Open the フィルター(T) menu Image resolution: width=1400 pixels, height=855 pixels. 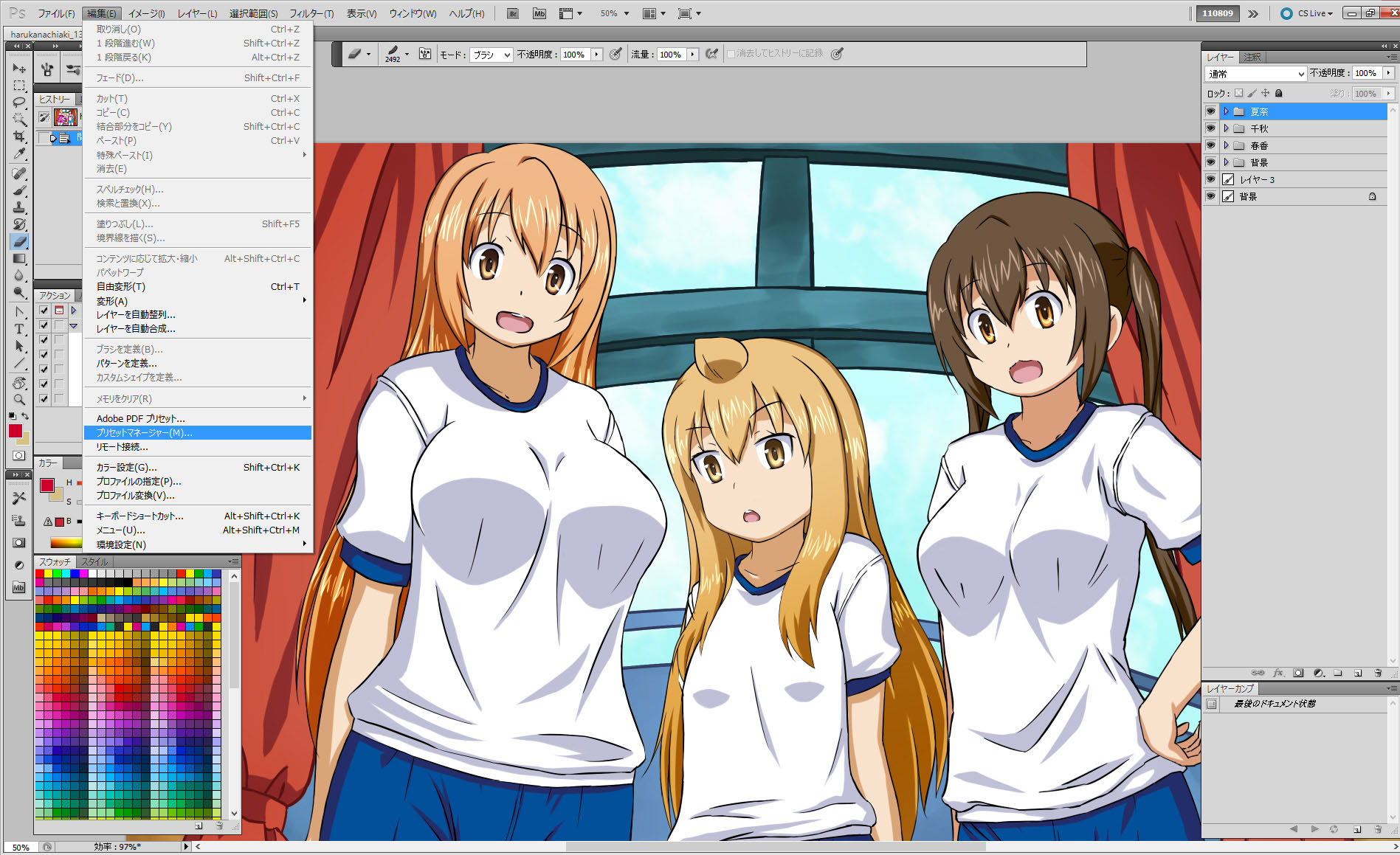click(x=311, y=13)
